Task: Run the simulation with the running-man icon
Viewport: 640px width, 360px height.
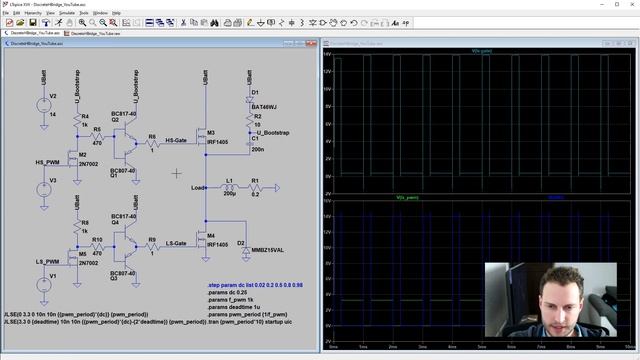Action: pos(60,23)
